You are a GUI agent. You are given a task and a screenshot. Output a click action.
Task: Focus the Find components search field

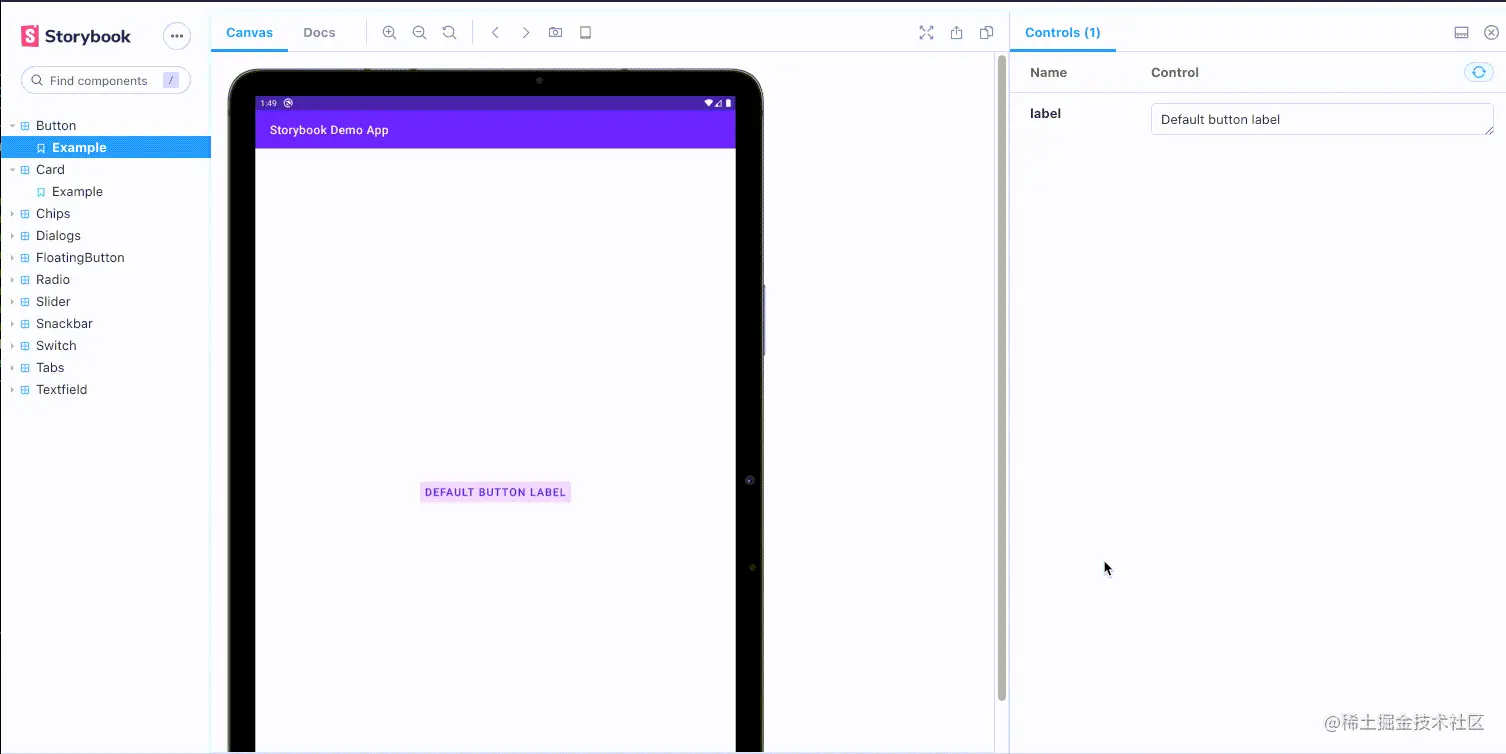(106, 81)
